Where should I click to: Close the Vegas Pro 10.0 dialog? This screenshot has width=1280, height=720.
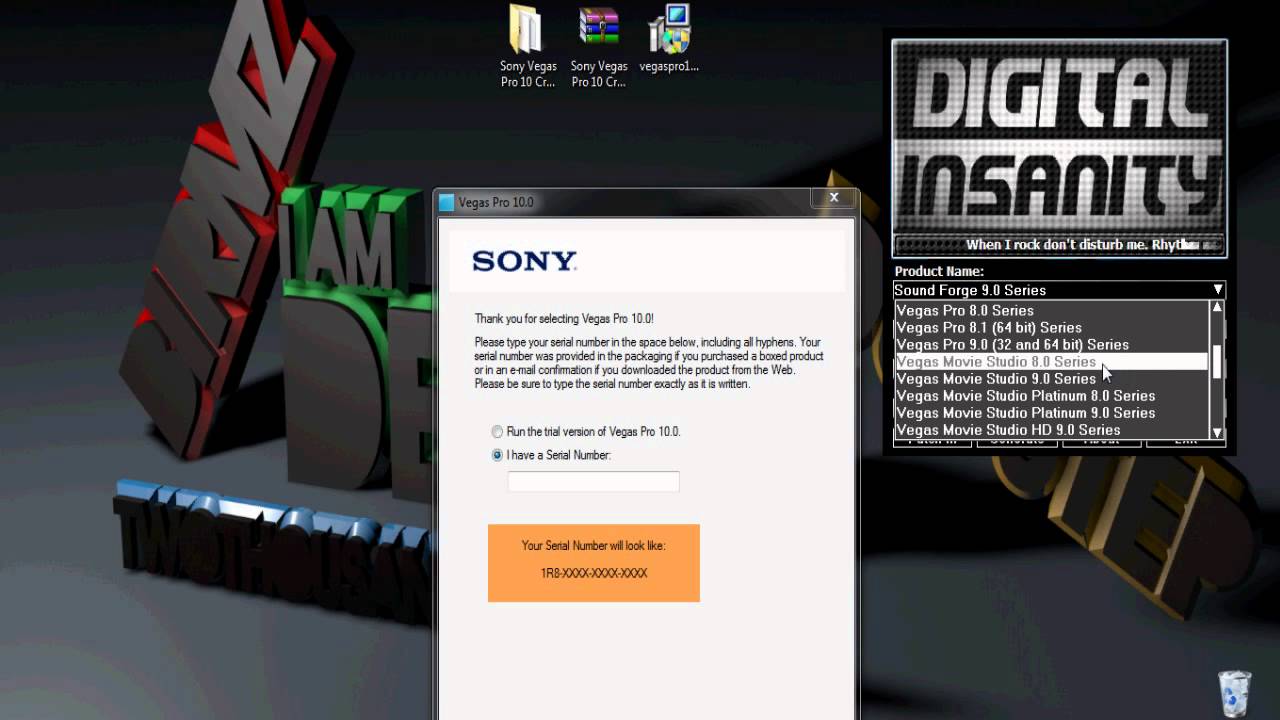click(x=834, y=198)
